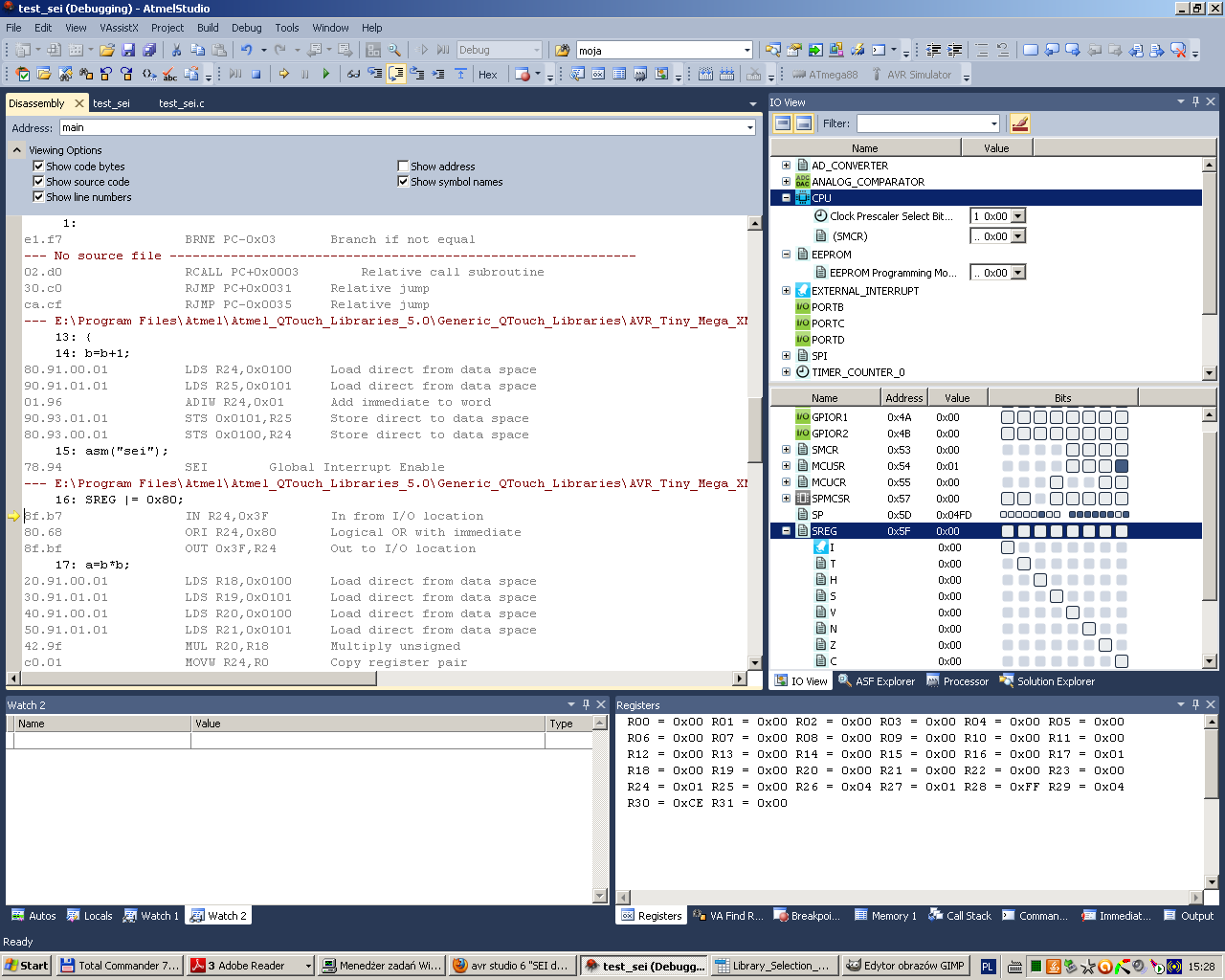The image size is (1225, 980).
Task: Click the Cut scissors icon
Action: click(176, 50)
